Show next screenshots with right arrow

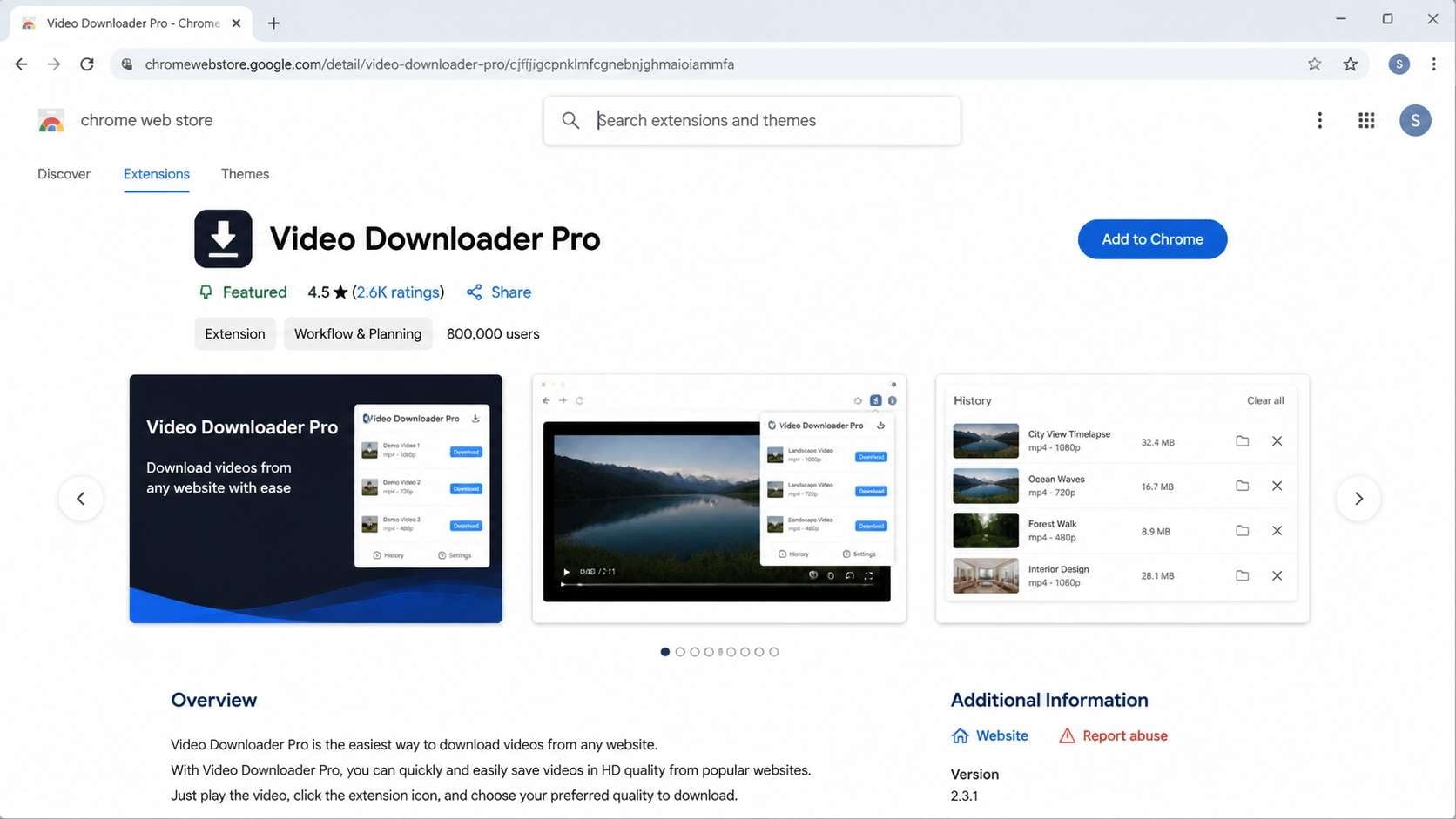(x=1358, y=499)
